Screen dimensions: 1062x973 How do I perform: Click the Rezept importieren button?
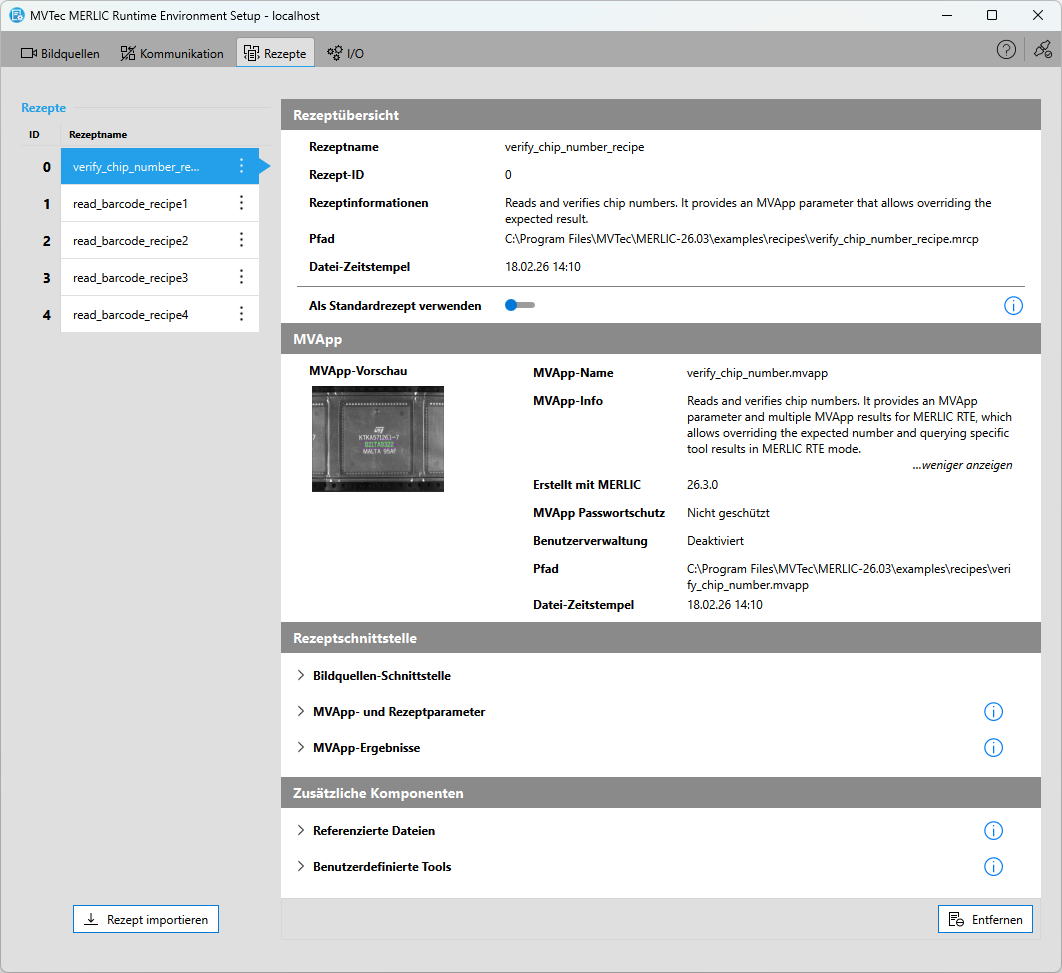coord(146,919)
